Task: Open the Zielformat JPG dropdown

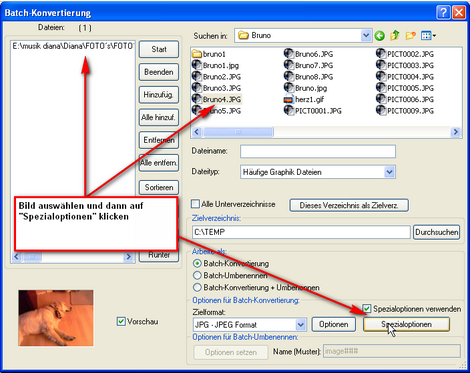Action: [301, 325]
